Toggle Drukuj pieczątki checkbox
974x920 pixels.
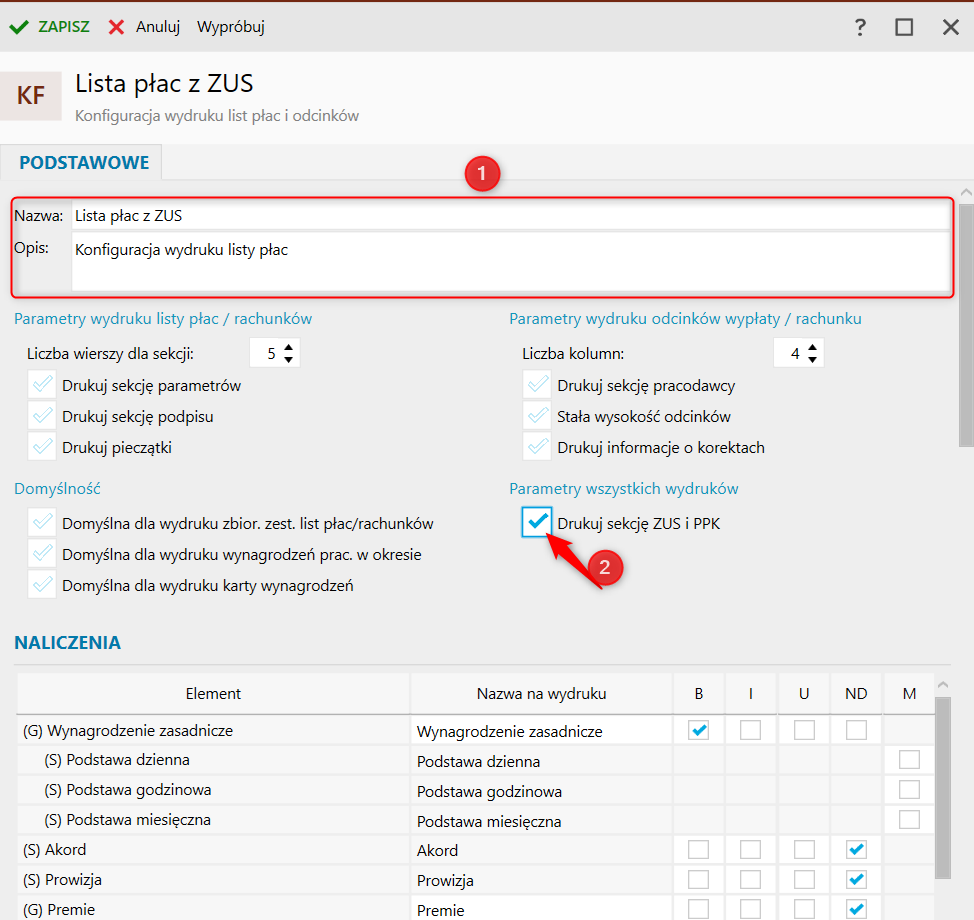pyautogui.click(x=42, y=447)
